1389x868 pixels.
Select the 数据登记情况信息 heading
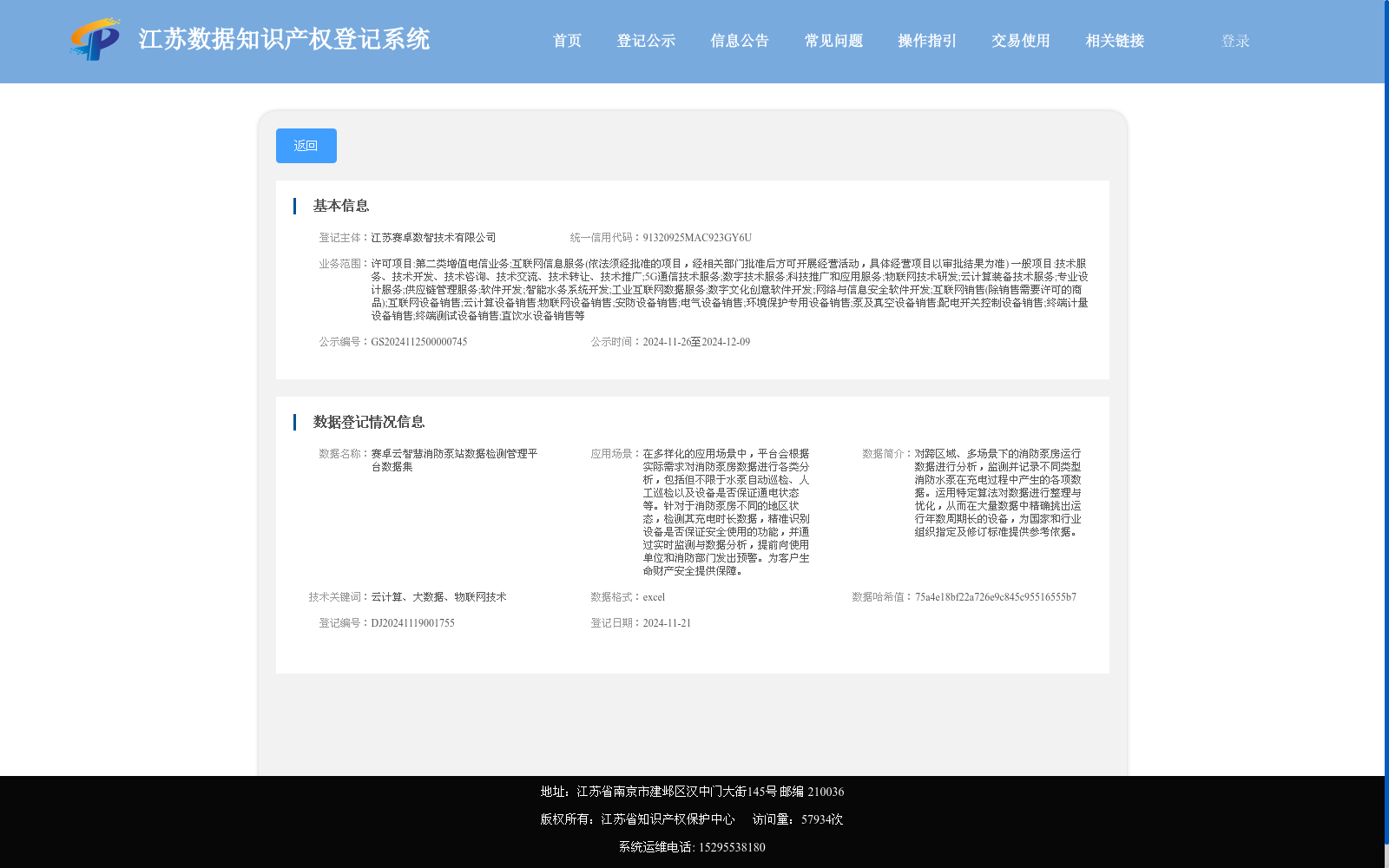click(x=369, y=422)
